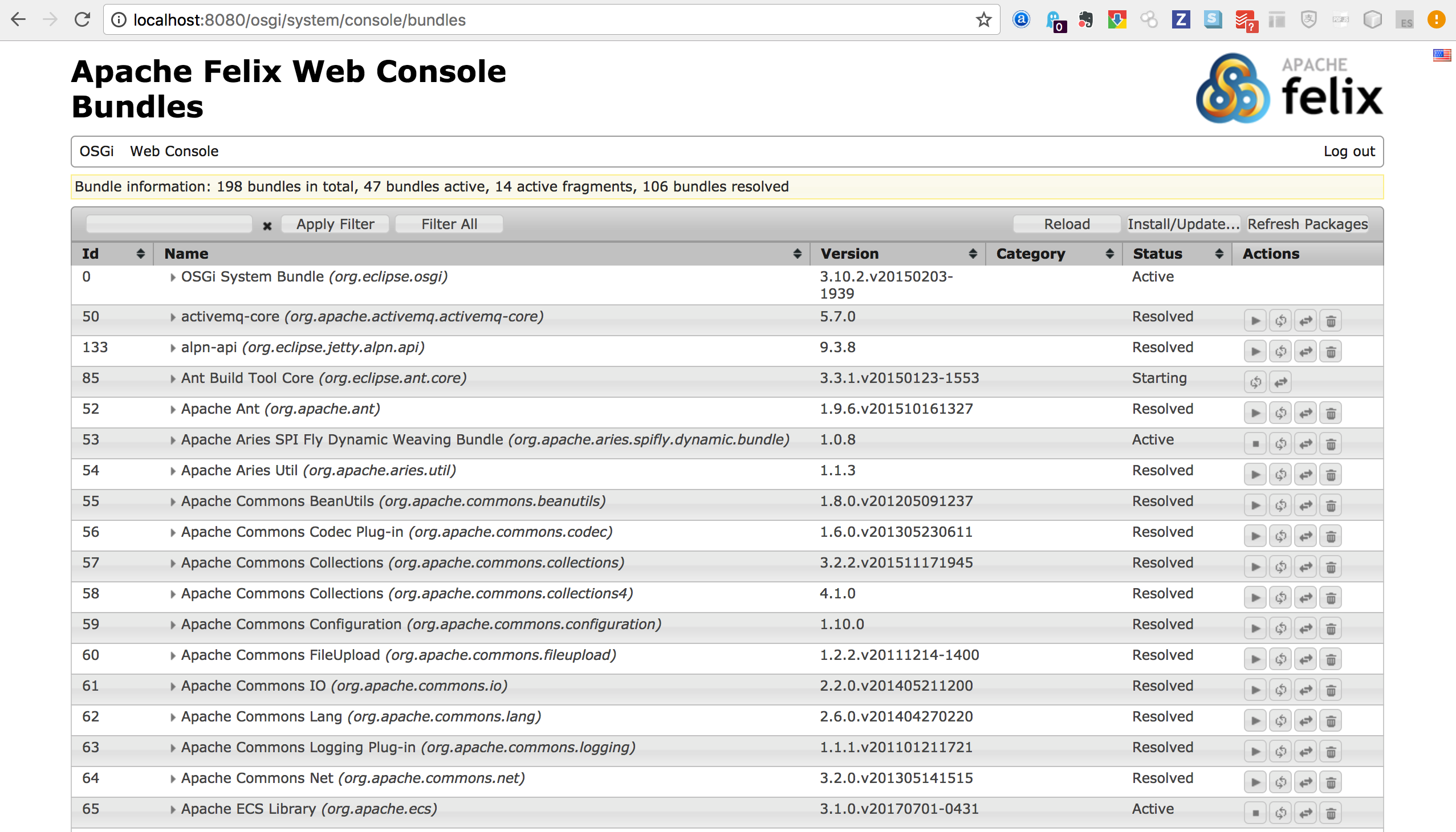Refresh package imports for Ant Build Tool Core
The width and height of the screenshot is (1456, 832).
click(x=1255, y=382)
